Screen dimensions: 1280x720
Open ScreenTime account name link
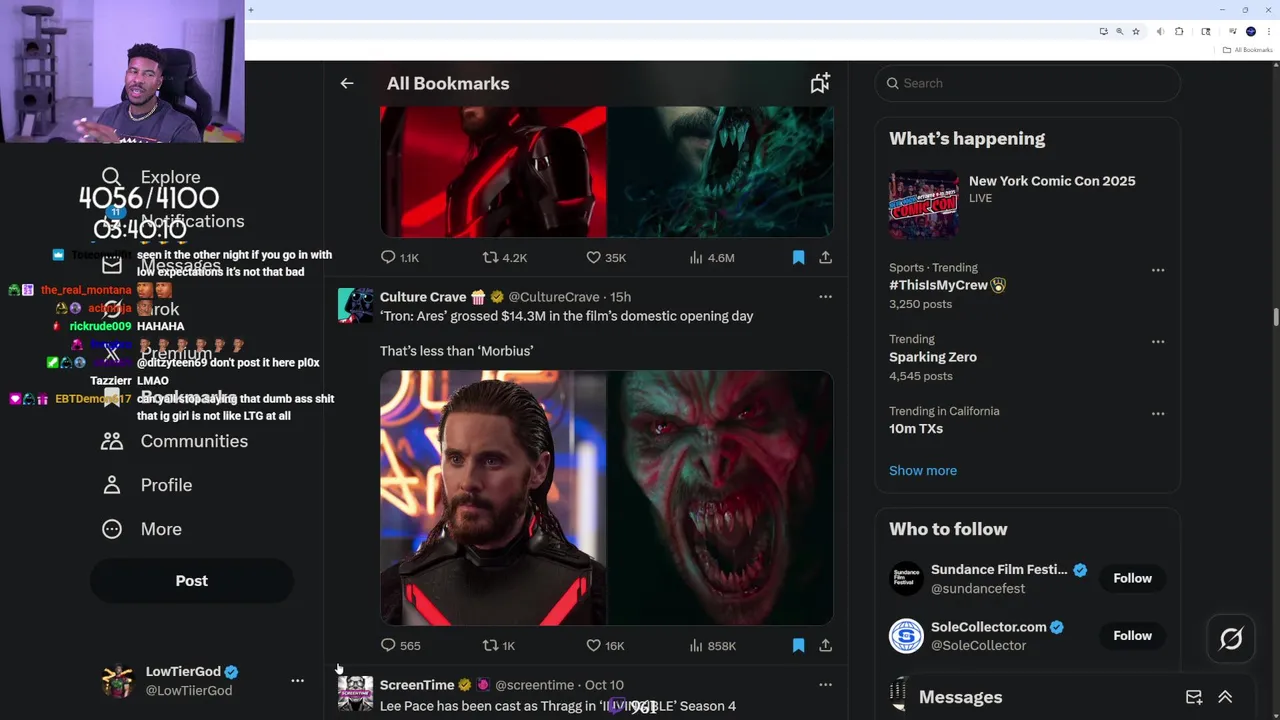(x=417, y=685)
